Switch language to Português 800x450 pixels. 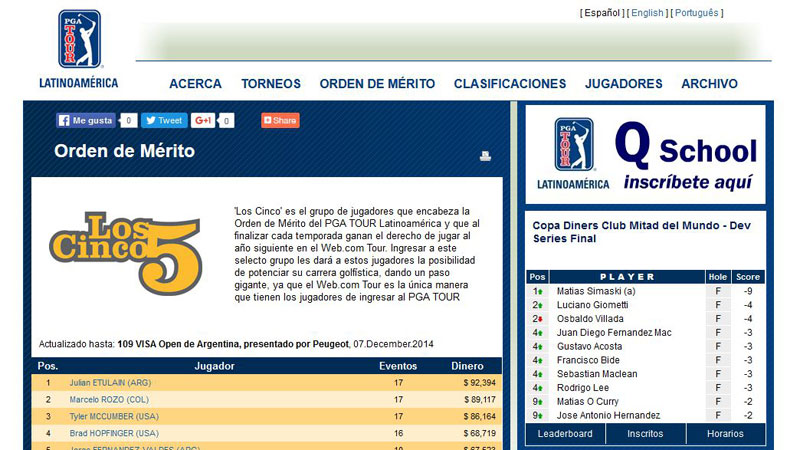coord(696,13)
